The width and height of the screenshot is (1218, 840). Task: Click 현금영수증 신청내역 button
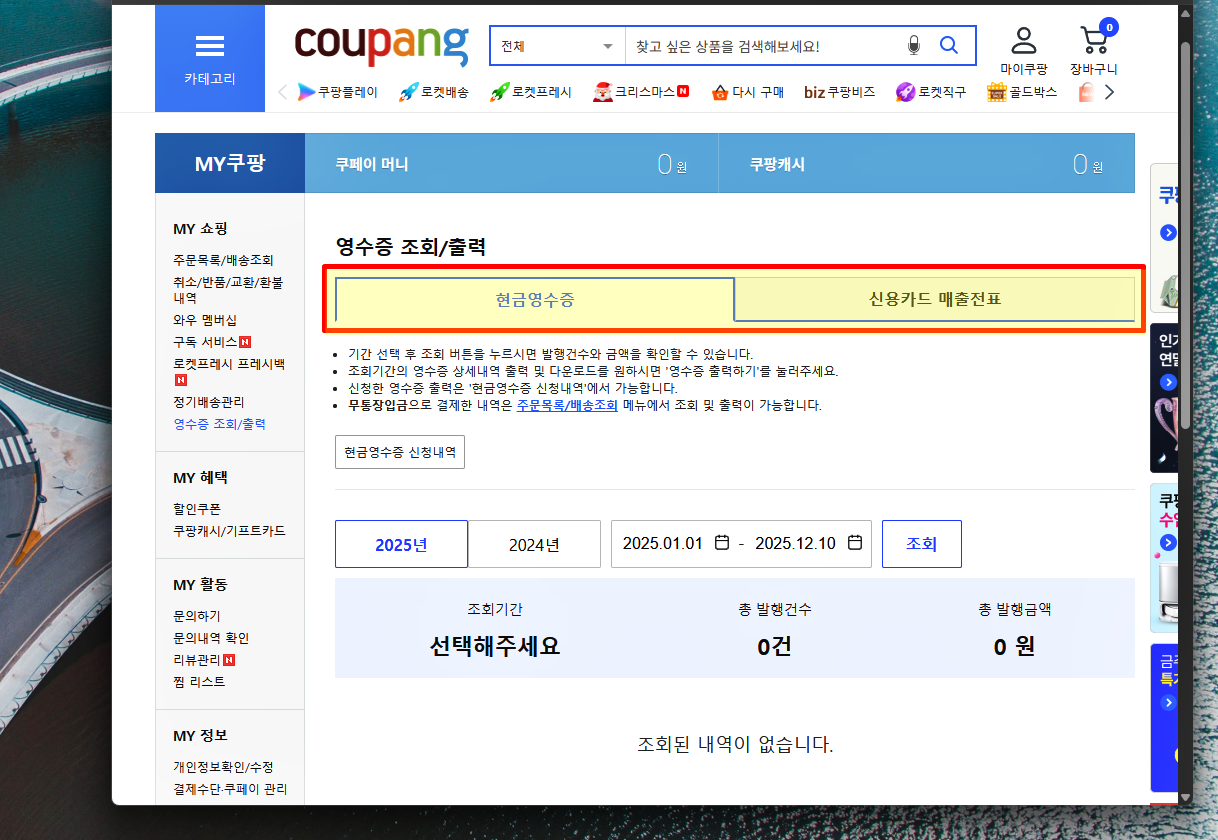pos(400,452)
